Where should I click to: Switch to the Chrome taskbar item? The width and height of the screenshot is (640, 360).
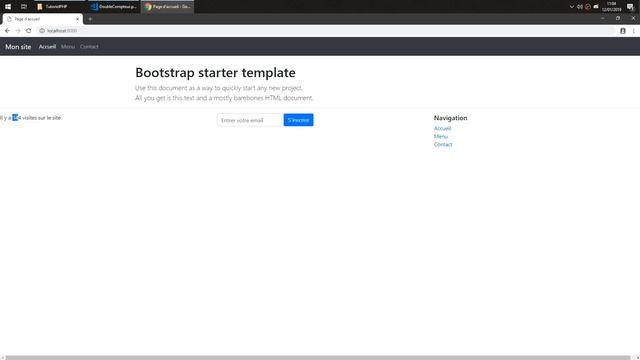click(167, 7)
